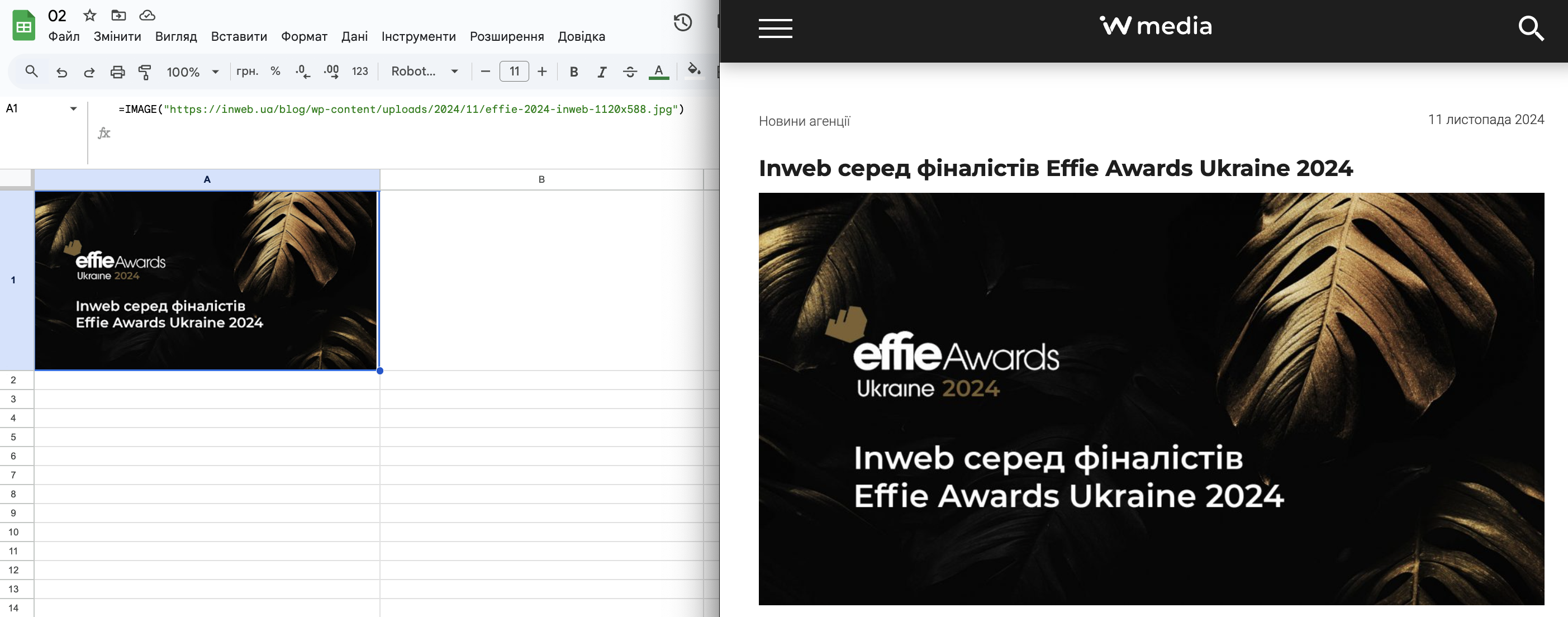Open the Розширення menu
The height and width of the screenshot is (617, 1568).
(507, 36)
